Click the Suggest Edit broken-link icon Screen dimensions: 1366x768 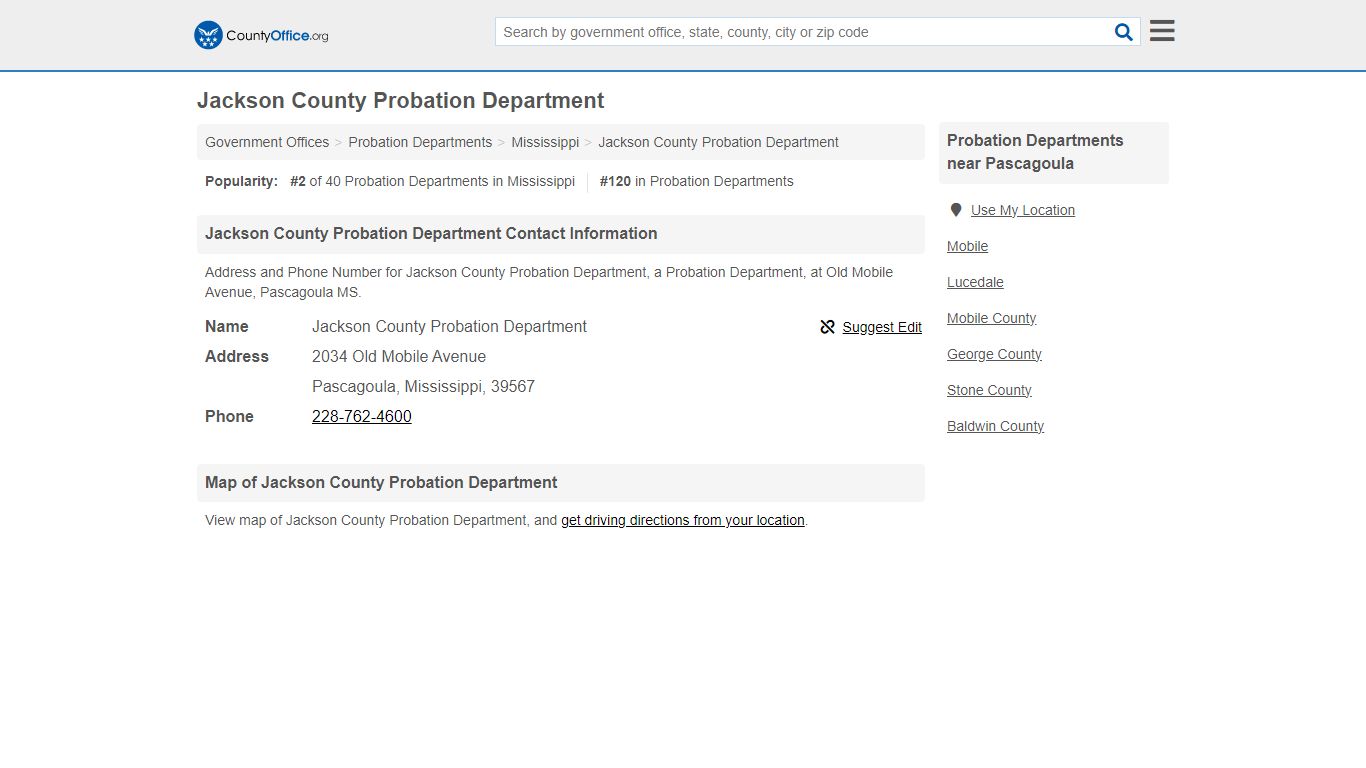click(x=827, y=327)
